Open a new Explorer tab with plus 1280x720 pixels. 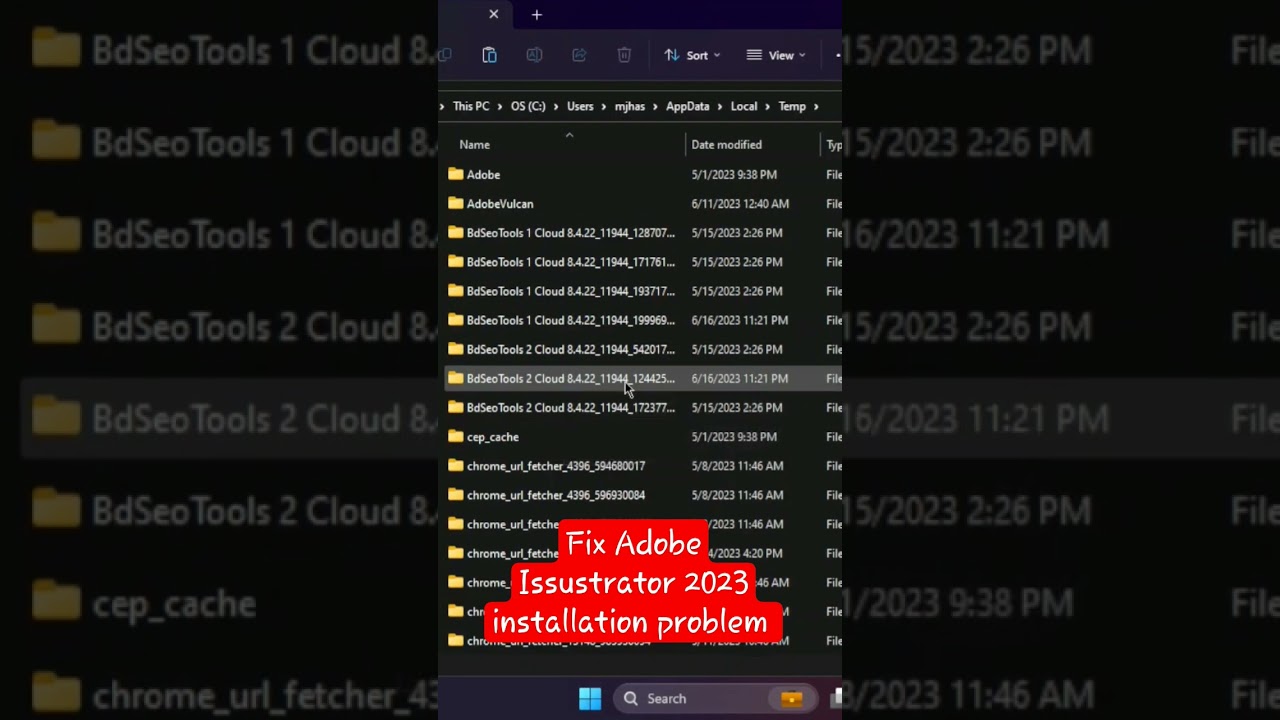click(537, 14)
